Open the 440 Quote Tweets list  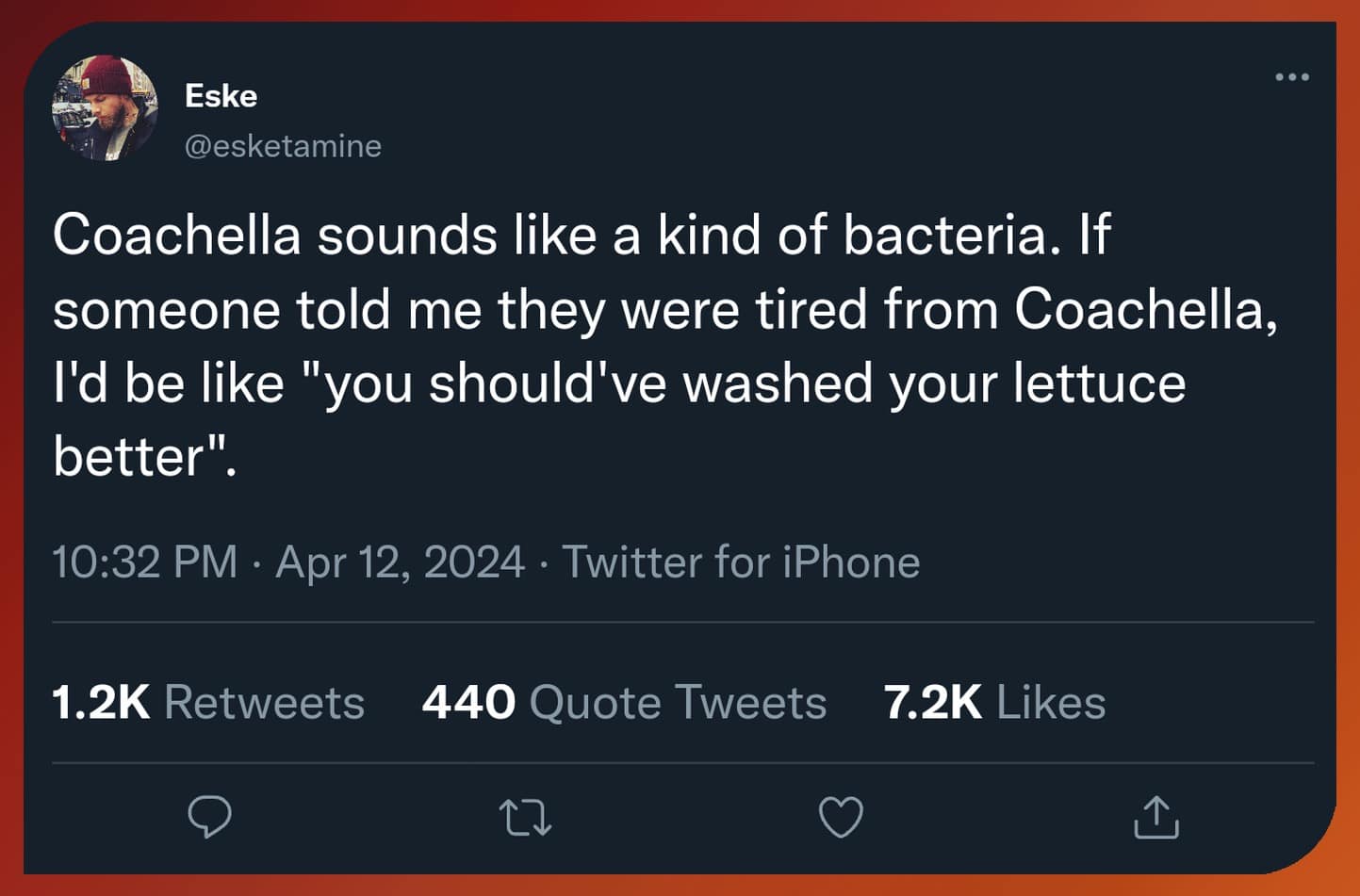pyautogui.click(x=624, y=702)
